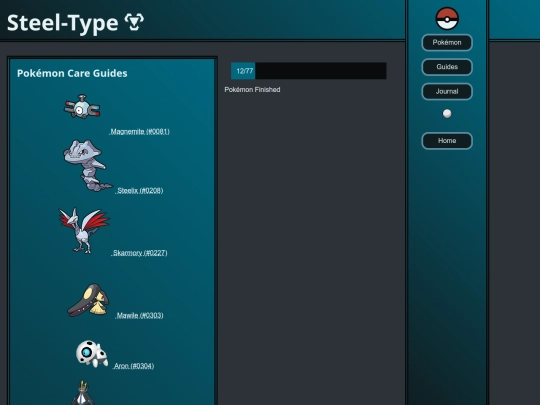Screen dimensions: 540x405
Task: Go to Home via sidebar button
Action: (447, 141)
